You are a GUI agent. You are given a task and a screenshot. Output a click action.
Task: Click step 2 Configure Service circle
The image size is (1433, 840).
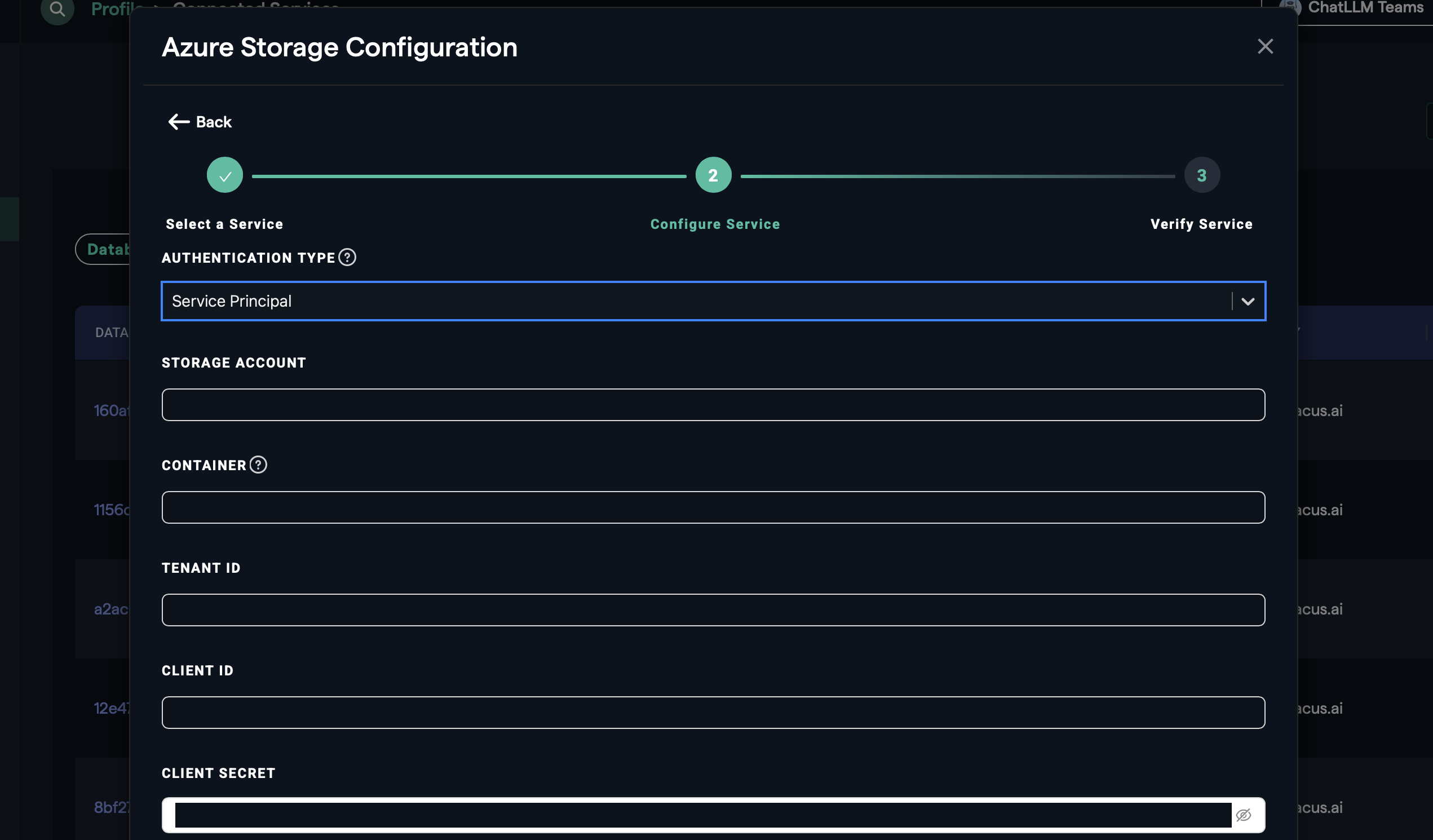click(x=713, y=175)
